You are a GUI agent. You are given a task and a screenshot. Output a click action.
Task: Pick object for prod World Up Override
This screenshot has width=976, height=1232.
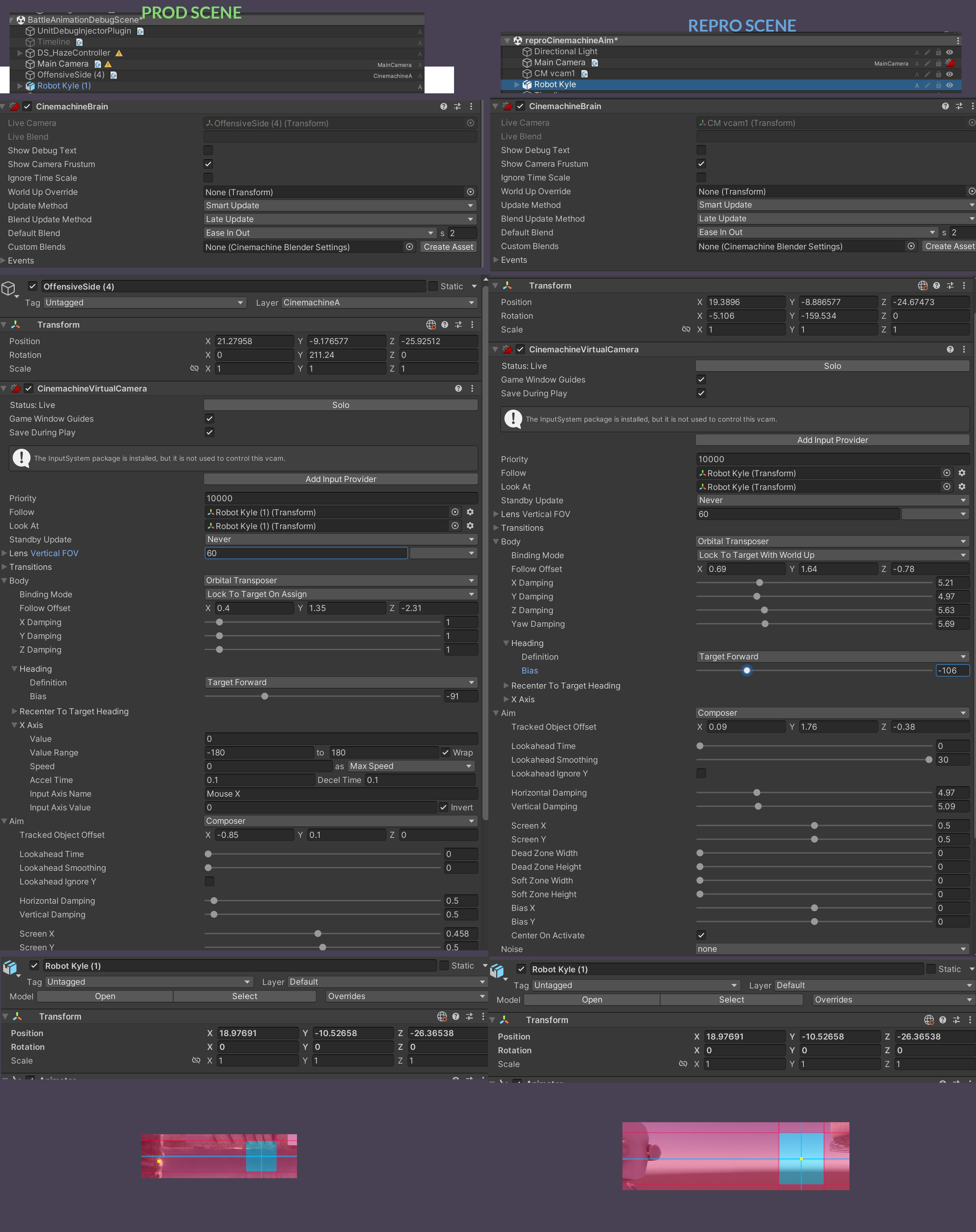470,192
